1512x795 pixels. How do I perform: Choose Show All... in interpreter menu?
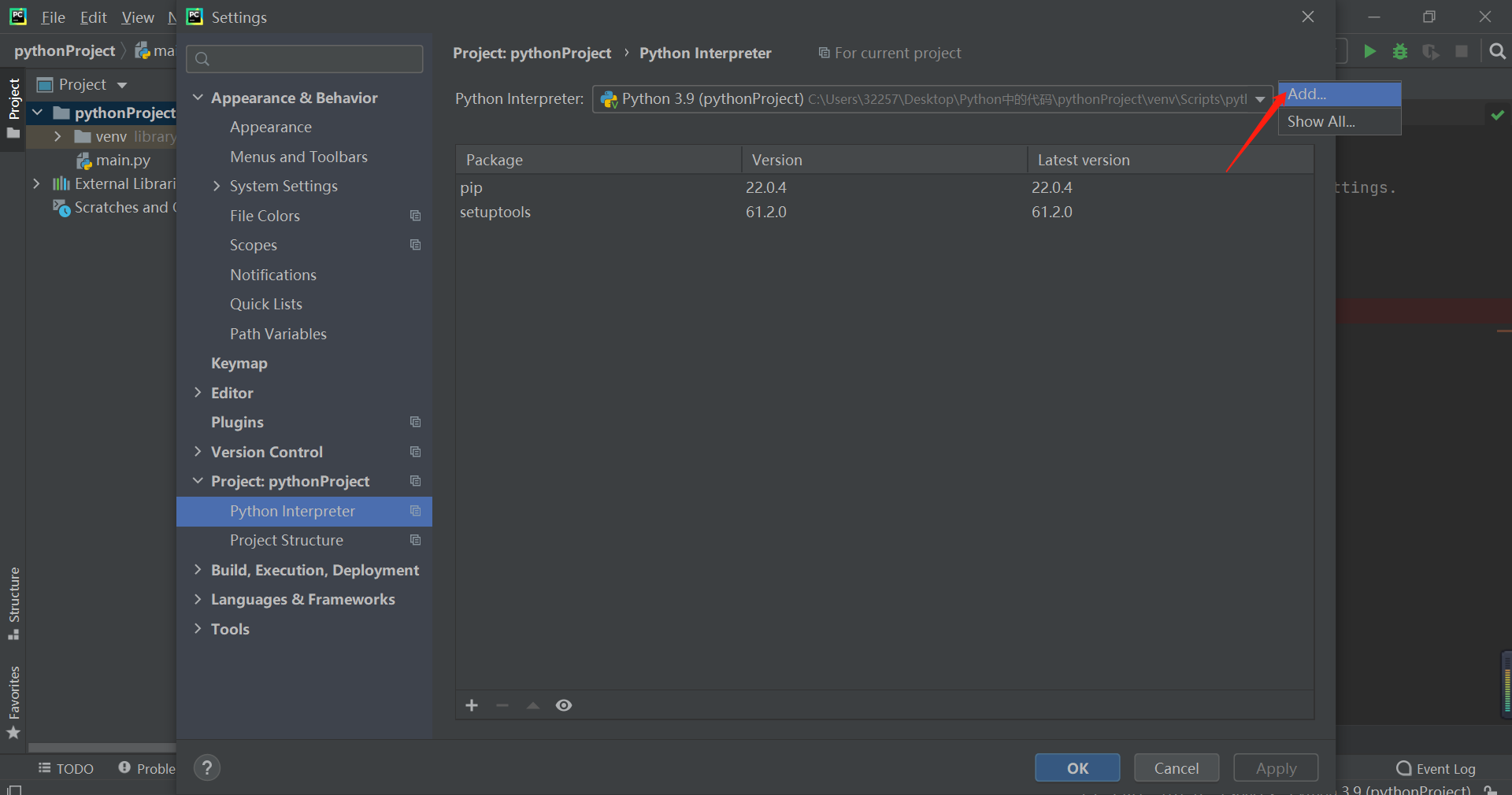pos(1339,121)
